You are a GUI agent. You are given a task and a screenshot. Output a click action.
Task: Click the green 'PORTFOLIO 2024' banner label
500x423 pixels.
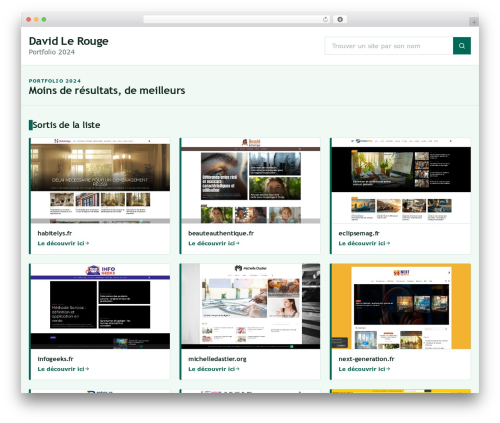[x=55, y=81]
